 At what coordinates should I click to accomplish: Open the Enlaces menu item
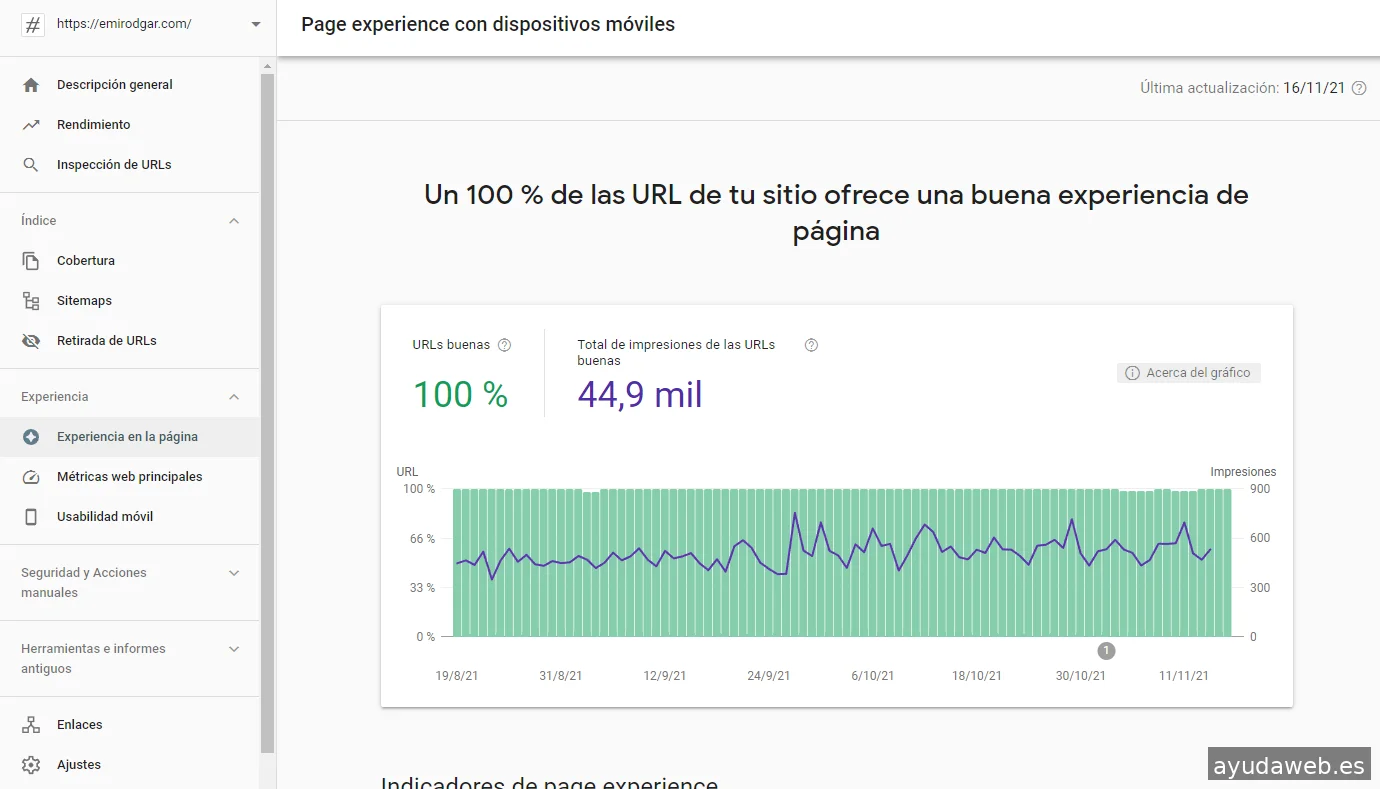[80, 725]
